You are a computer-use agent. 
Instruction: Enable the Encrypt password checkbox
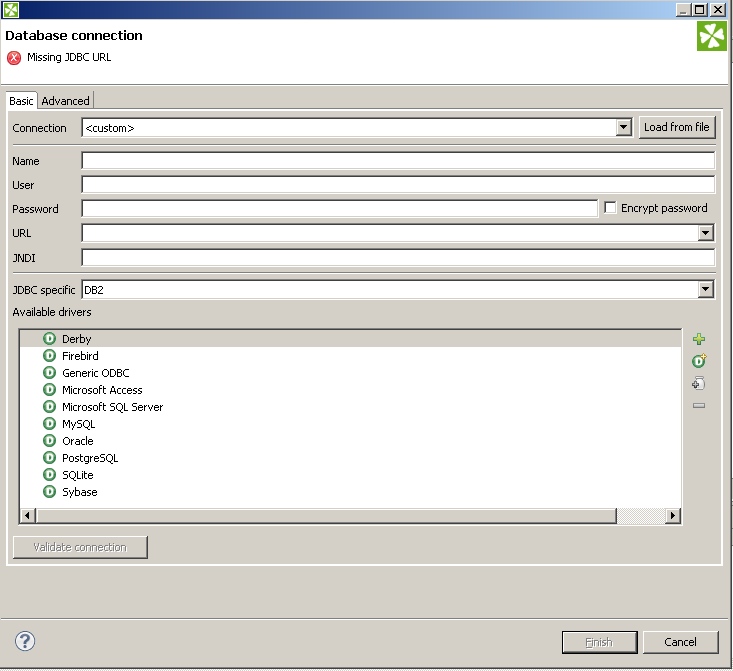[610, 208]
